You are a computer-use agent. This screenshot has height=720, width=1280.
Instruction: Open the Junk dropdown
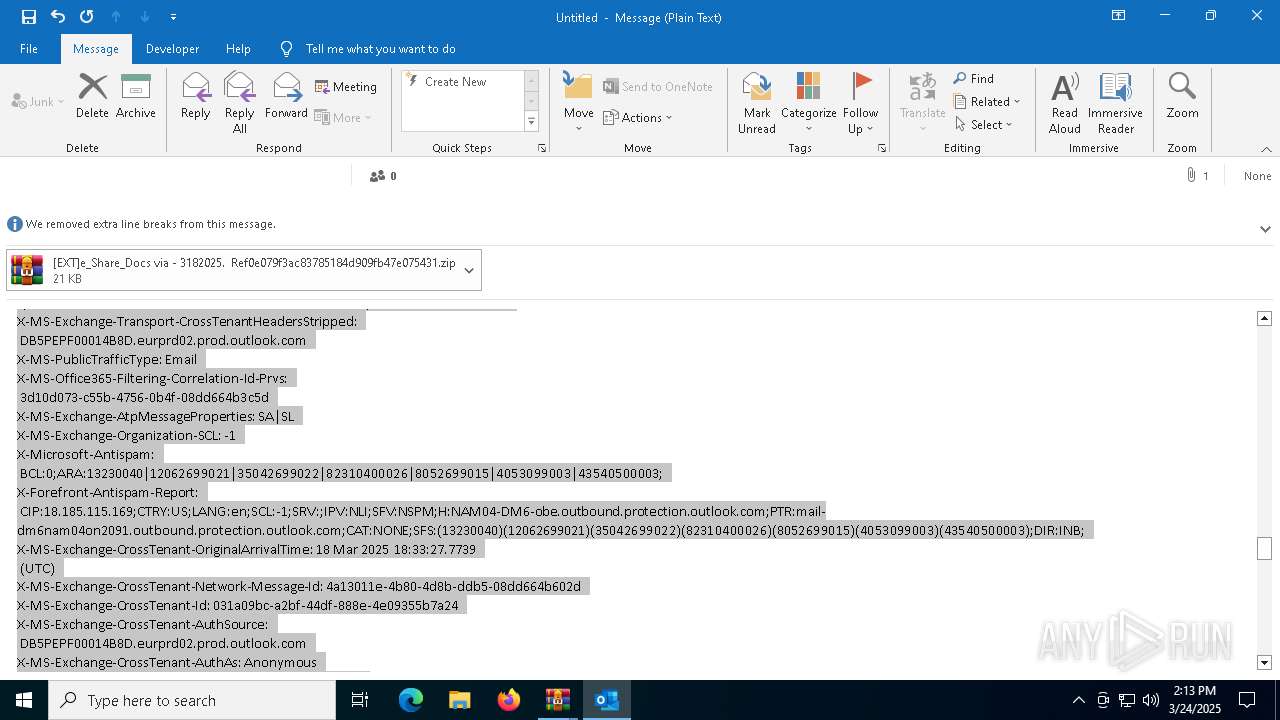pyautogui.click(x=38, y=101)
